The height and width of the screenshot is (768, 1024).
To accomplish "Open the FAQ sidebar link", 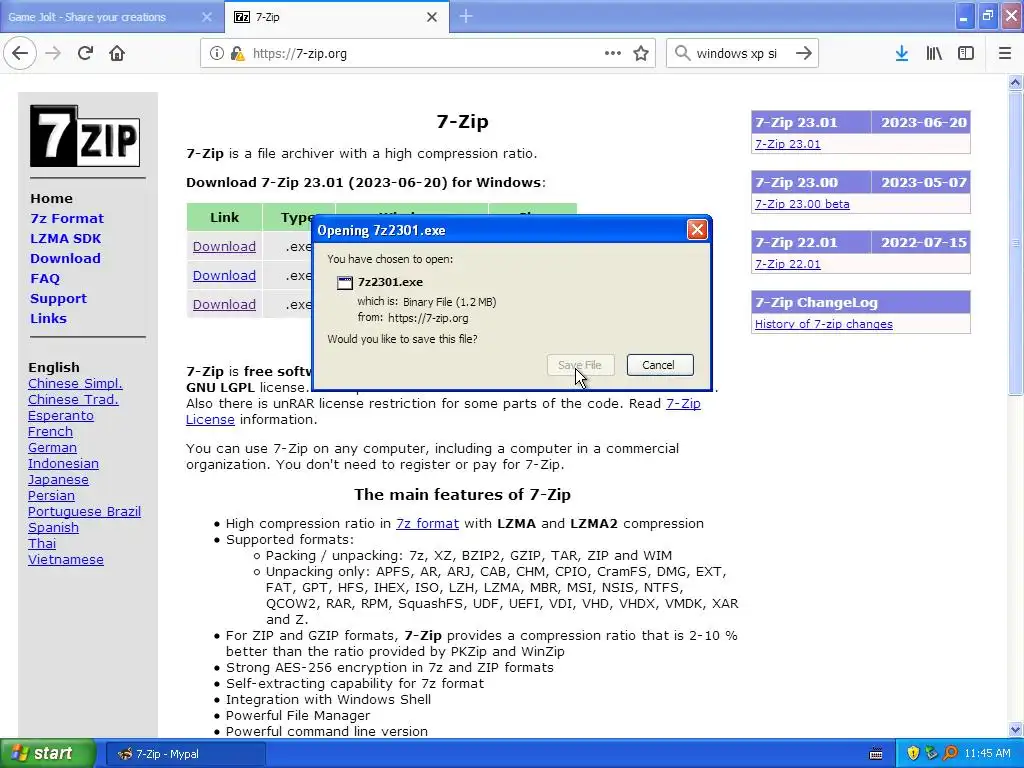I will click(x=44, y=278).
